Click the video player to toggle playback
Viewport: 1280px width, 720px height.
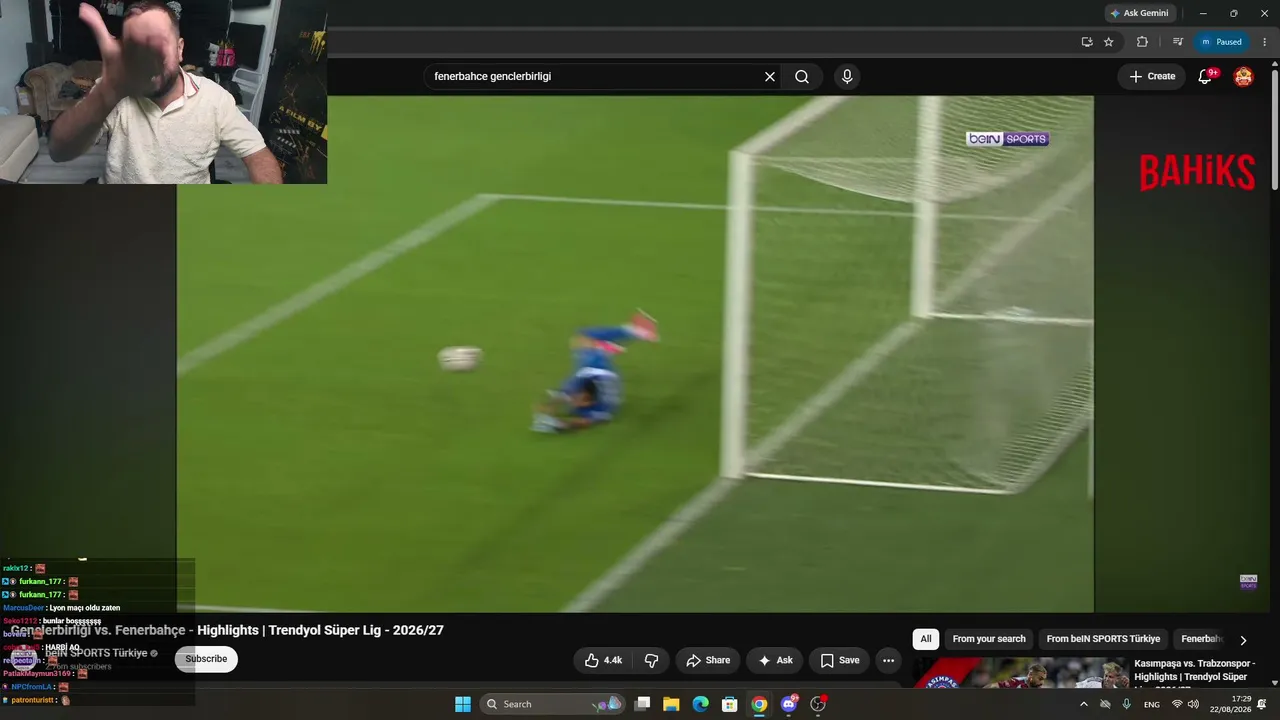[x=635, y=354]
